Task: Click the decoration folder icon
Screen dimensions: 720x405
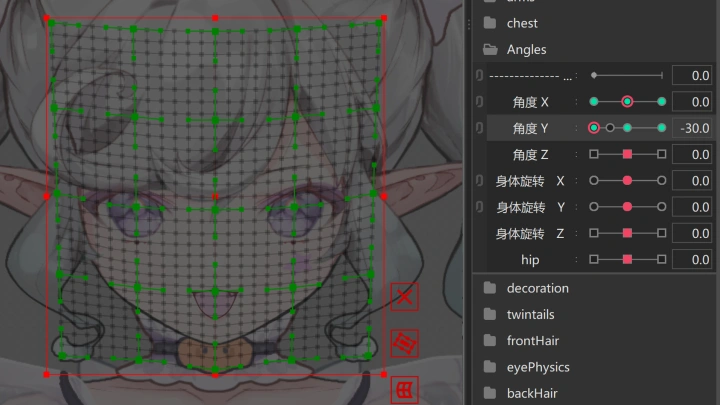Action: click(490, 288)
